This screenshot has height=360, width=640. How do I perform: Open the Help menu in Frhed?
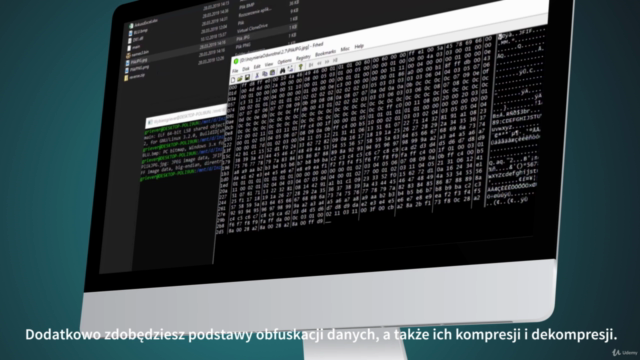pos(359,46)
